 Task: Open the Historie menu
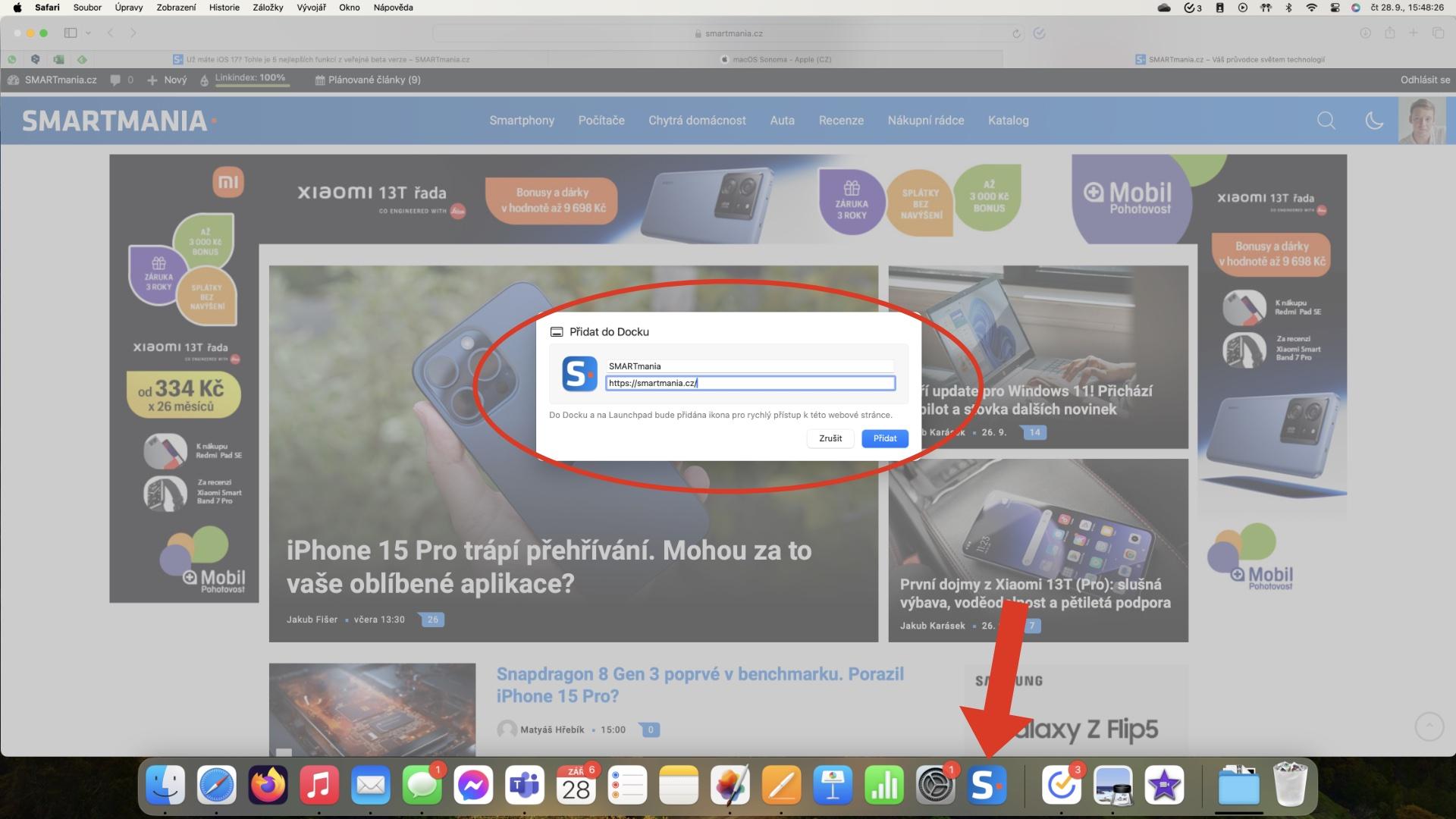224,8
